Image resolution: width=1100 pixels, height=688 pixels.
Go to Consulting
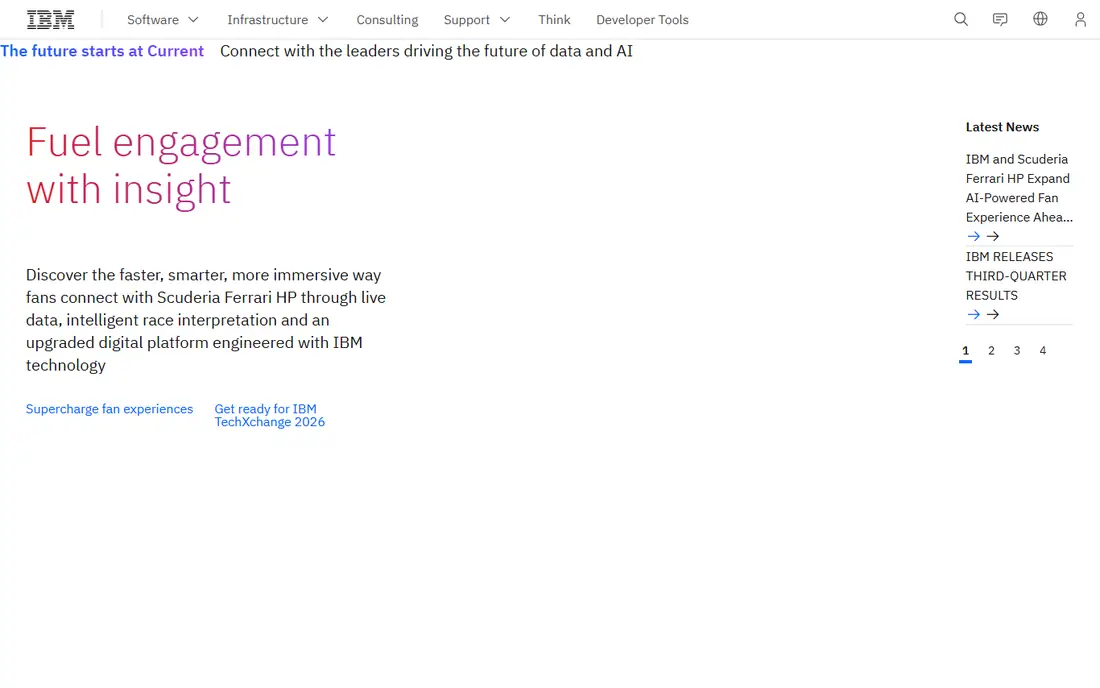(387, 20)
